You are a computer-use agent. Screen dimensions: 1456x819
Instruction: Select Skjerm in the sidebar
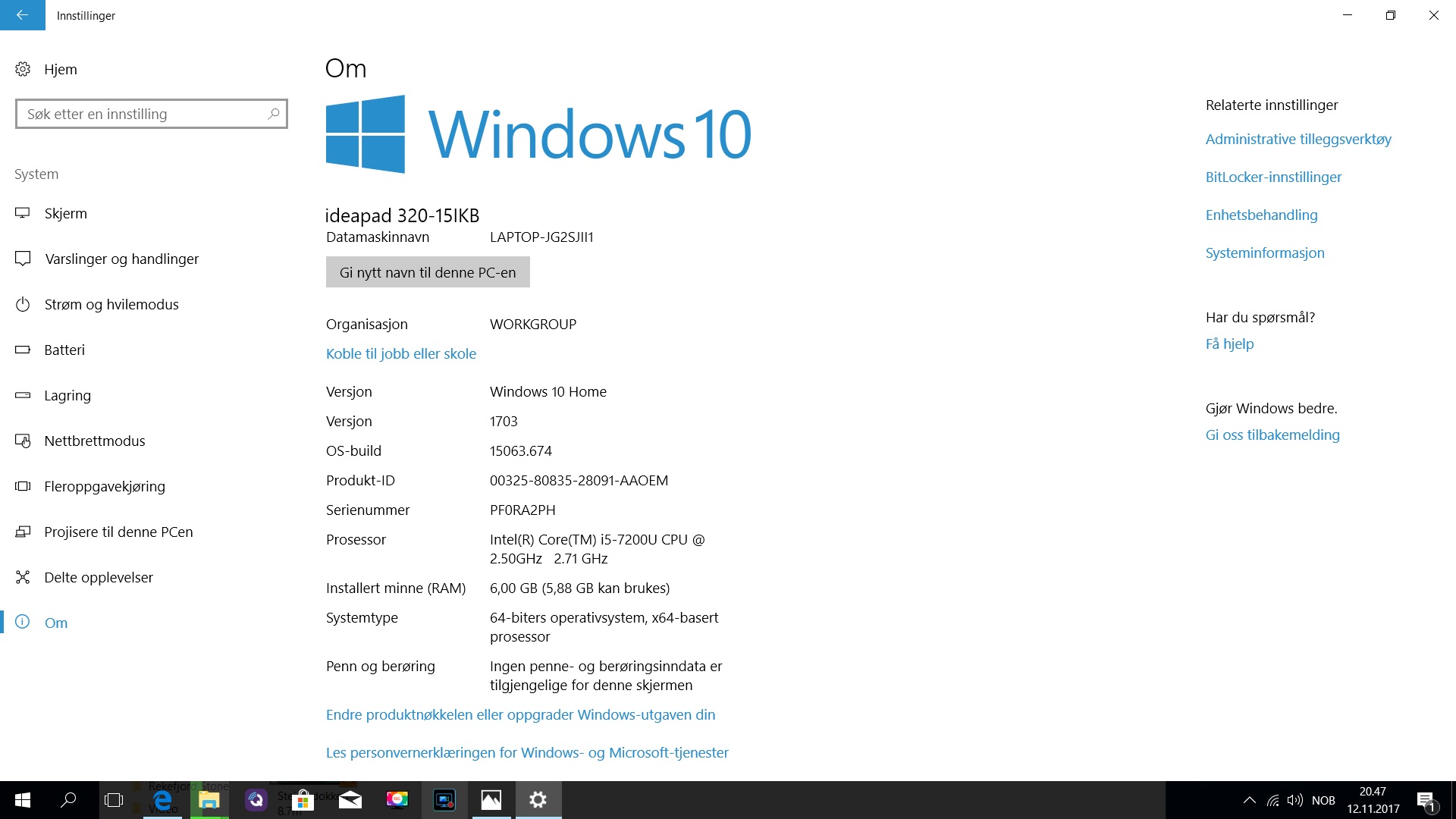pyautogui.click(x=65, y=213)
